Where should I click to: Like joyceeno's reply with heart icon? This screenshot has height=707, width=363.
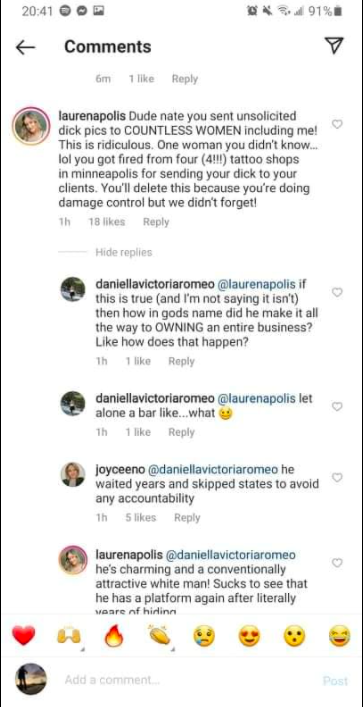coord(337,477)
